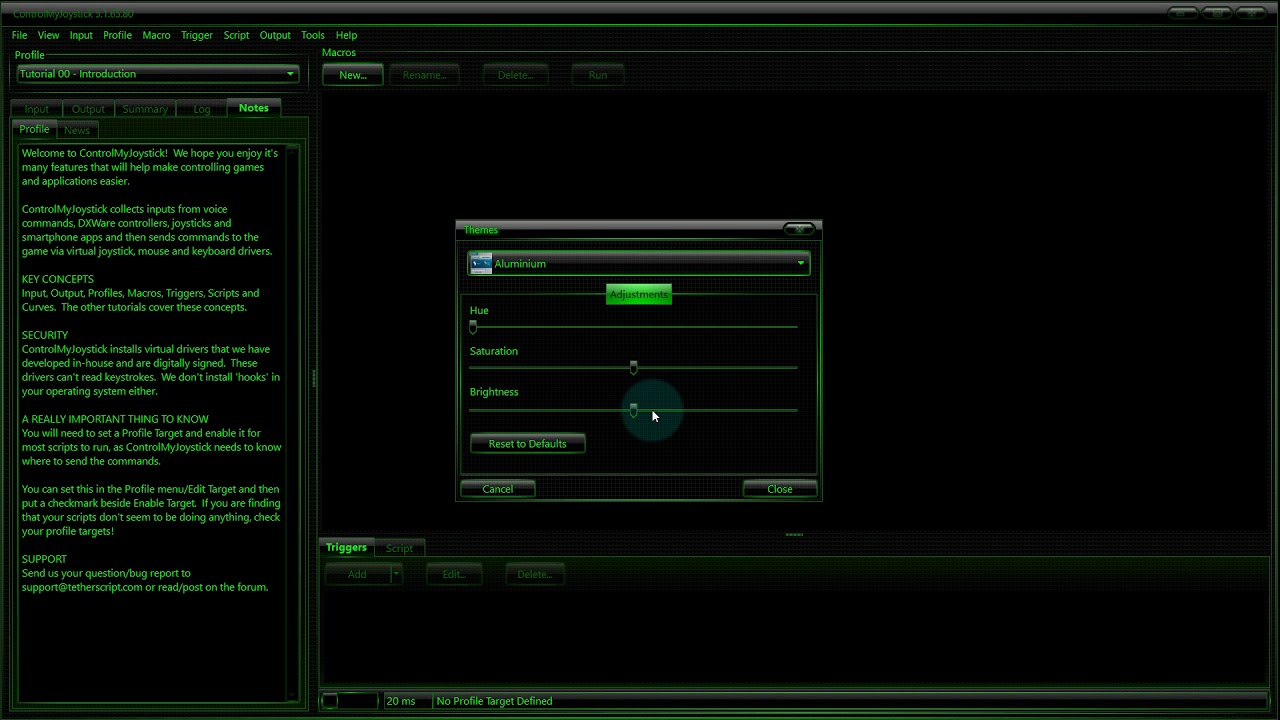Click inside the profile notes text area

click(x=152, y=423)
